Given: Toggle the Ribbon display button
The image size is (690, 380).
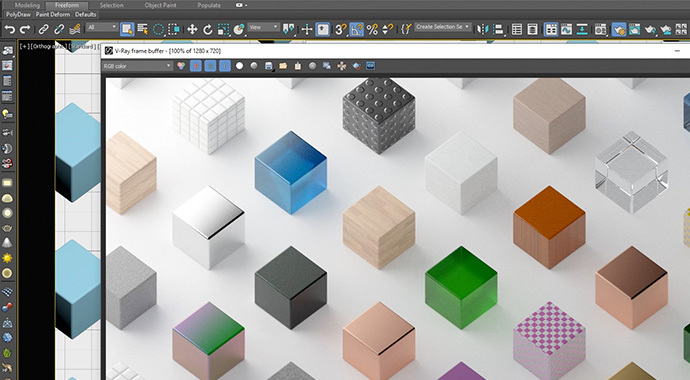Looking at the screenshot, I should tap(551, 29).
